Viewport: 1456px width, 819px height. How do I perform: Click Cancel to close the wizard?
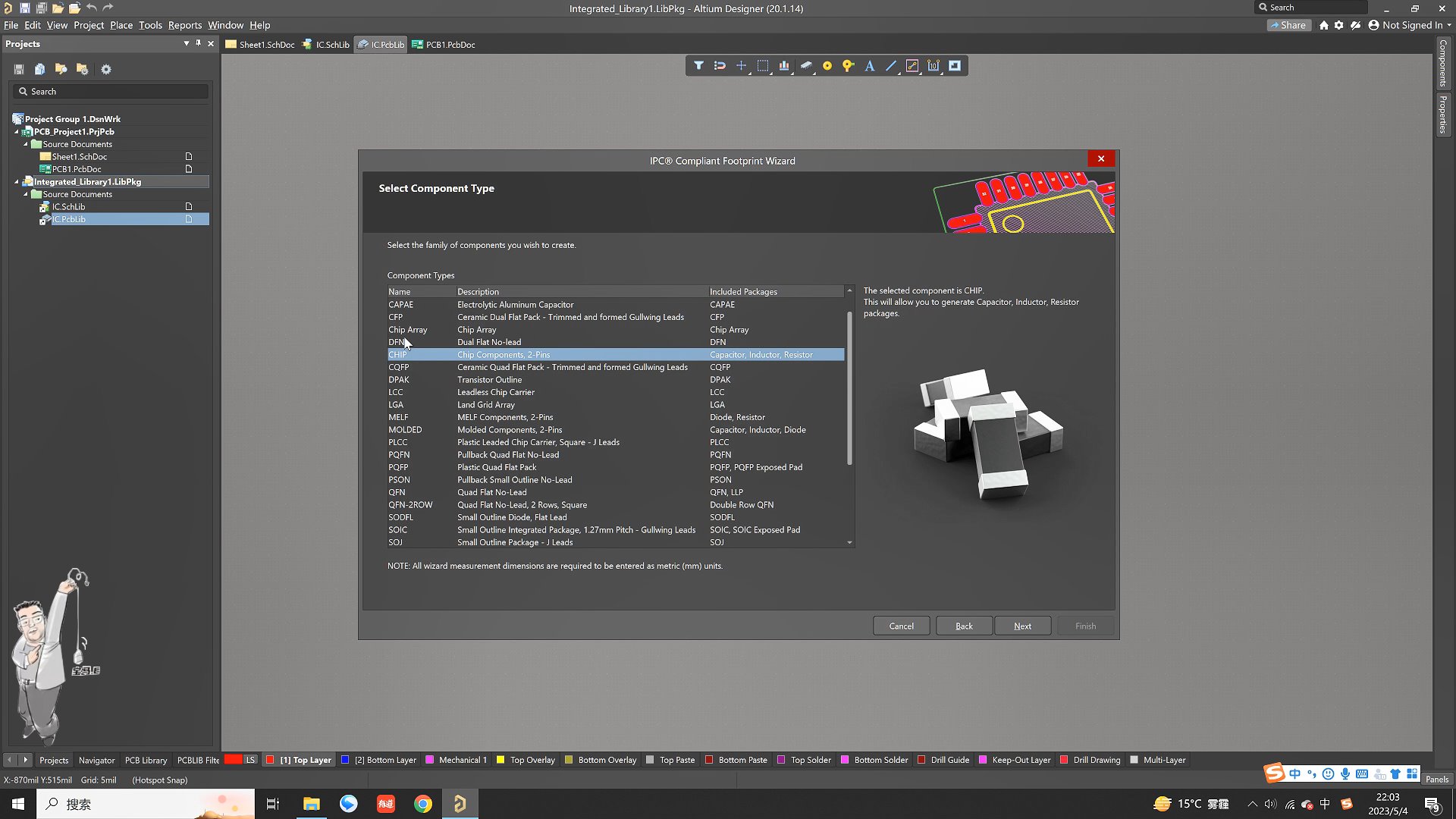tap(901, 625)
